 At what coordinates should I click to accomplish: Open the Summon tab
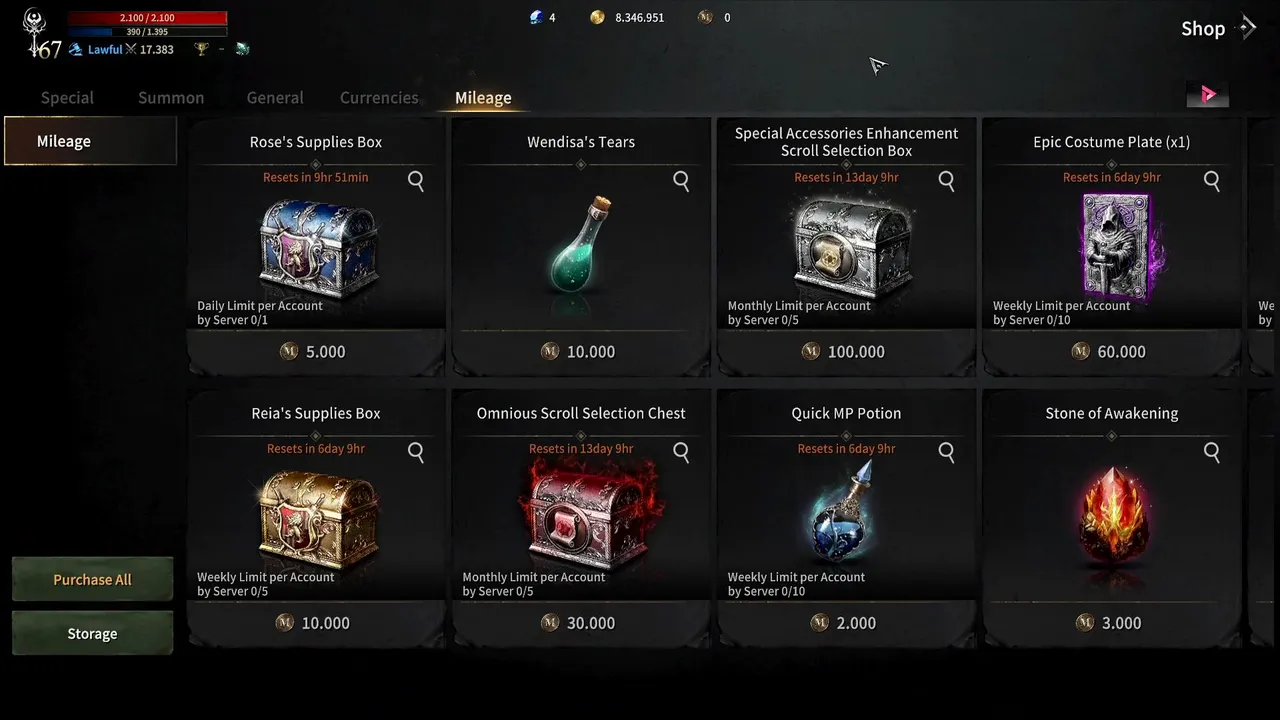pos(171,98)
